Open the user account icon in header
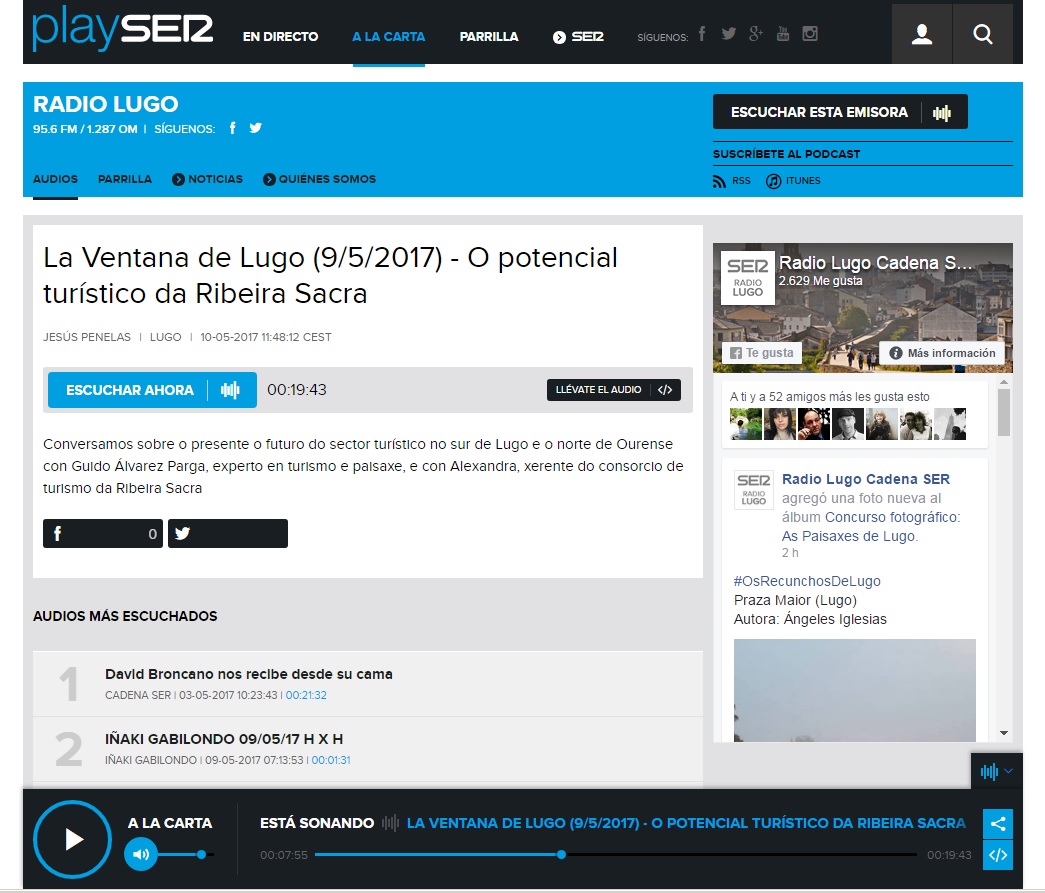This screenshot has height=893, width=1045. (x=922, y=35)
